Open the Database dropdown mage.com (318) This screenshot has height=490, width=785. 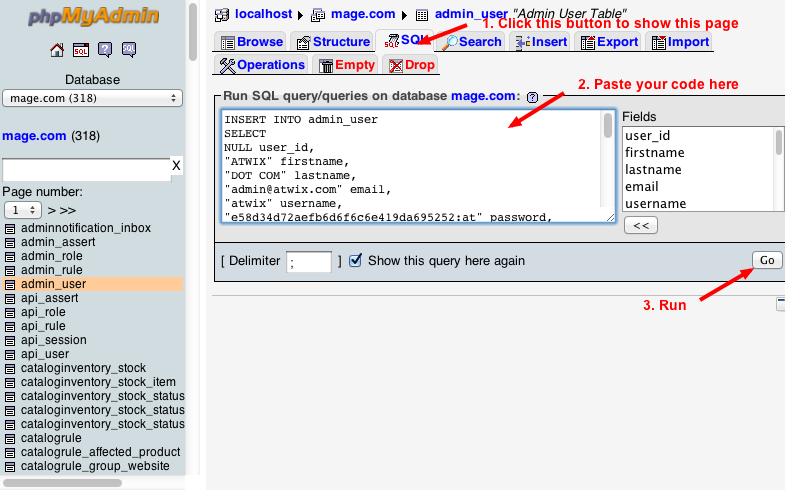[93, 98]
